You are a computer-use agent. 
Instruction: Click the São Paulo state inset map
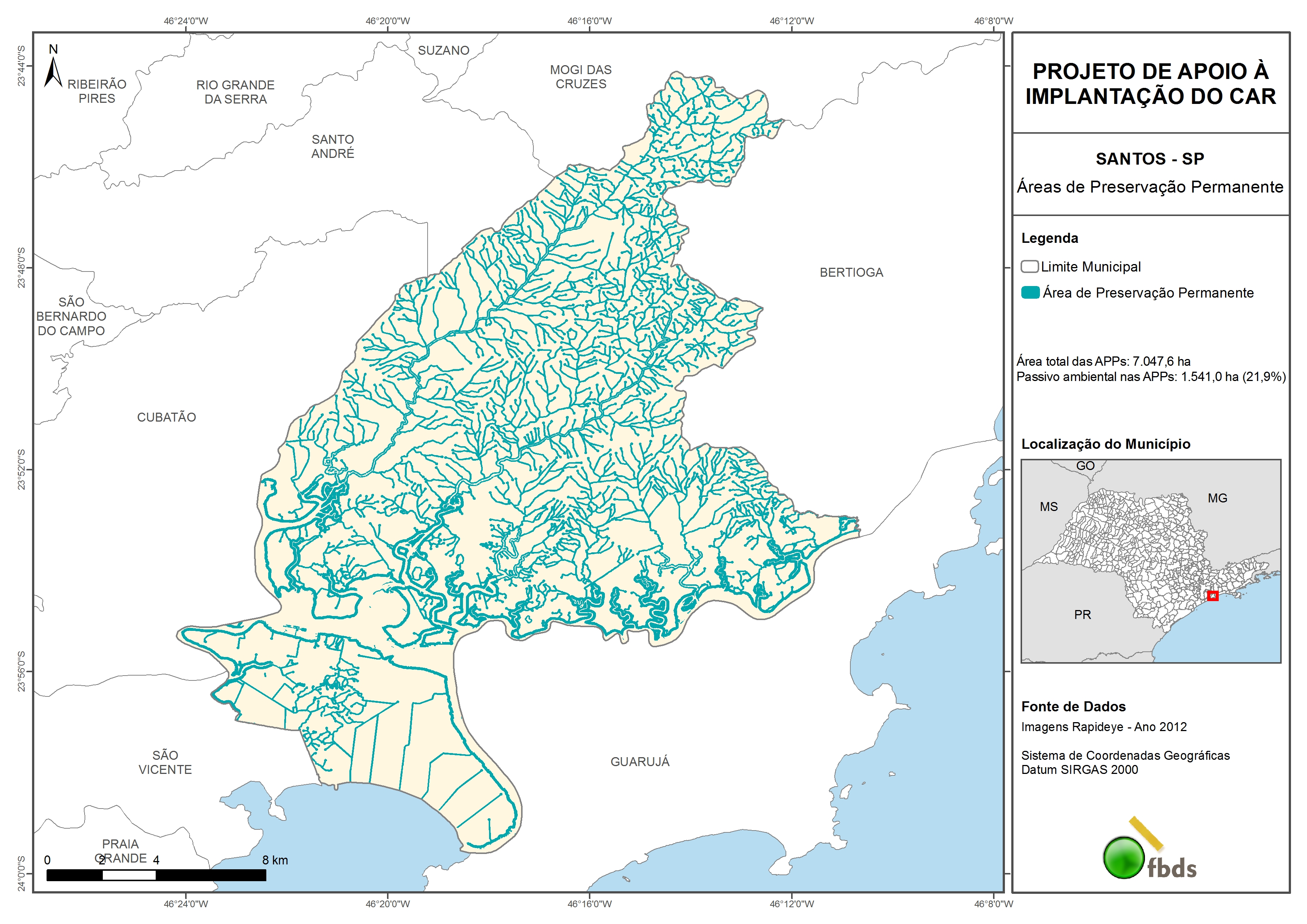(x=1151, y=561)
